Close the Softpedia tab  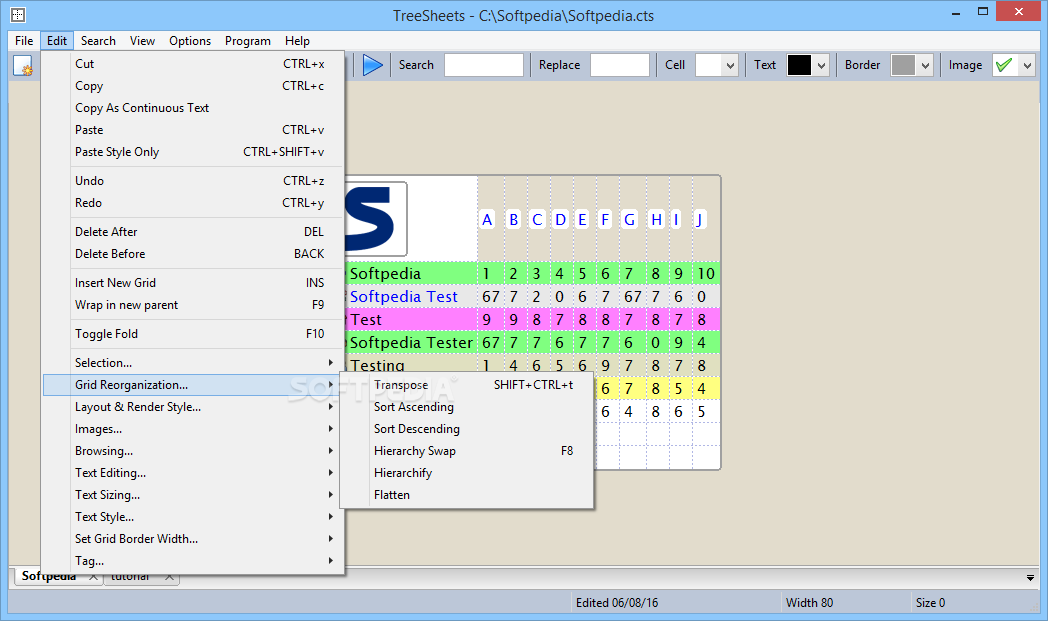pyautogui.click(x=94, y=577)
